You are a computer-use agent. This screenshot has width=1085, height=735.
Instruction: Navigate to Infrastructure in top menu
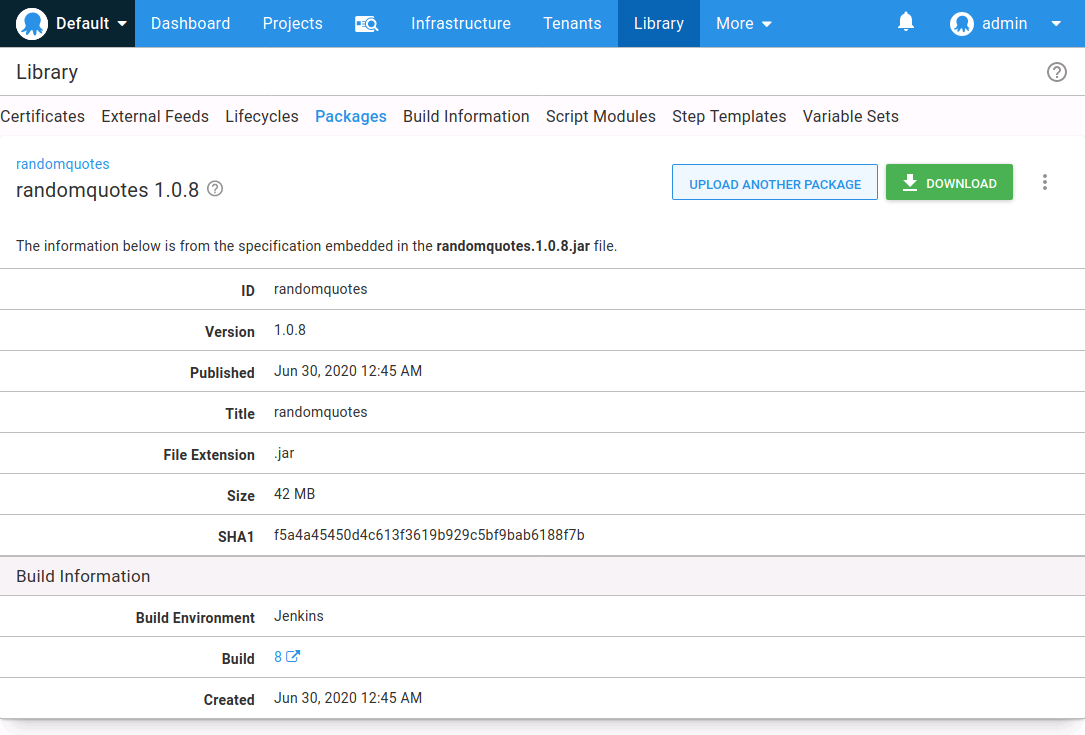[460, 24]
